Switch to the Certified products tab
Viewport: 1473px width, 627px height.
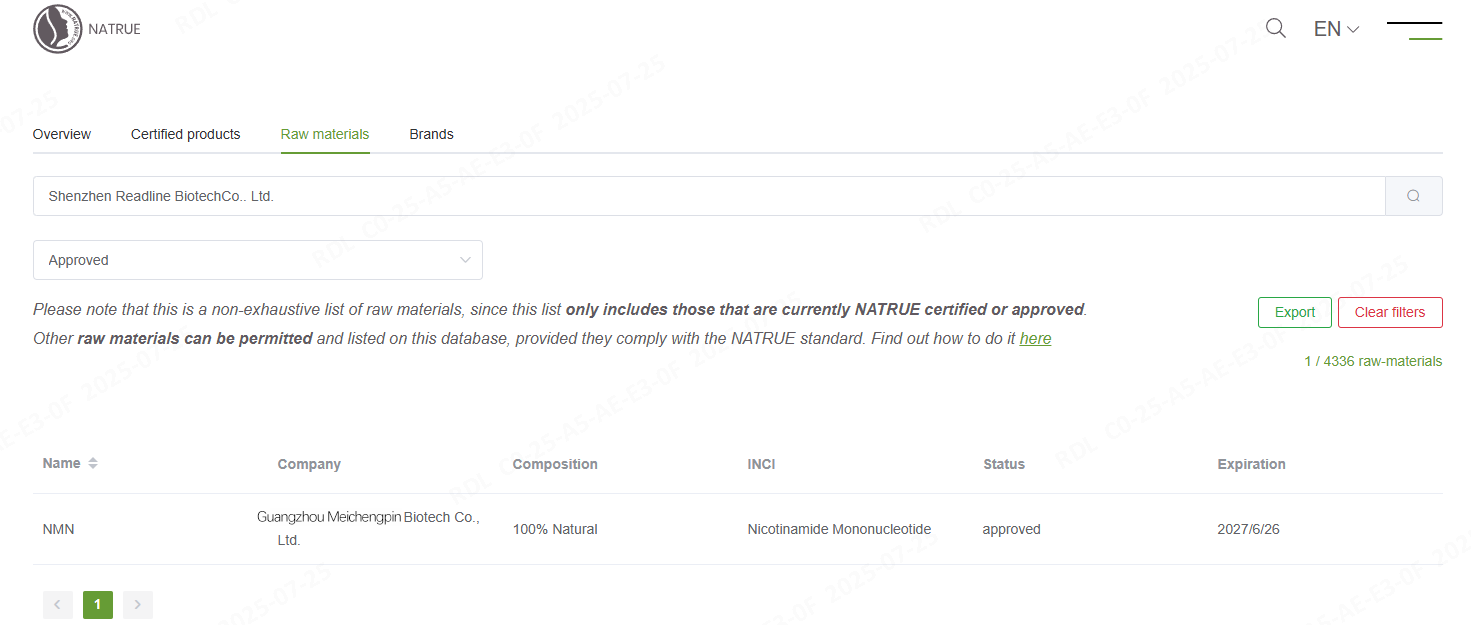point(186,134)
